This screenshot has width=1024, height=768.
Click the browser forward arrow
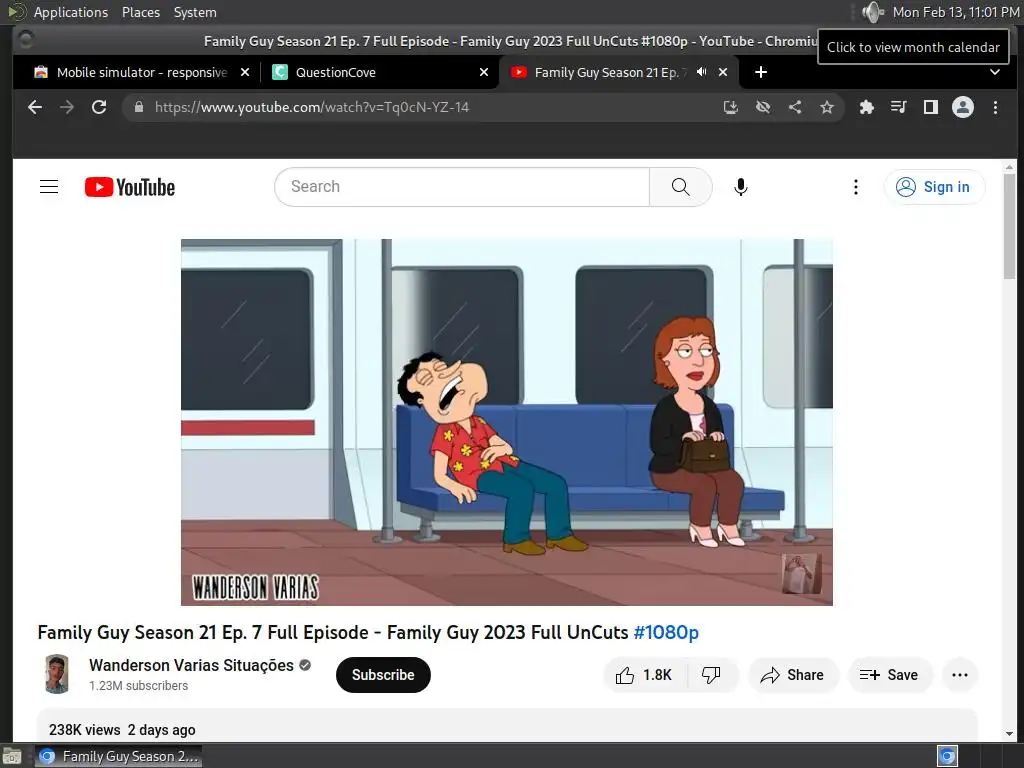tap(67, 107)
